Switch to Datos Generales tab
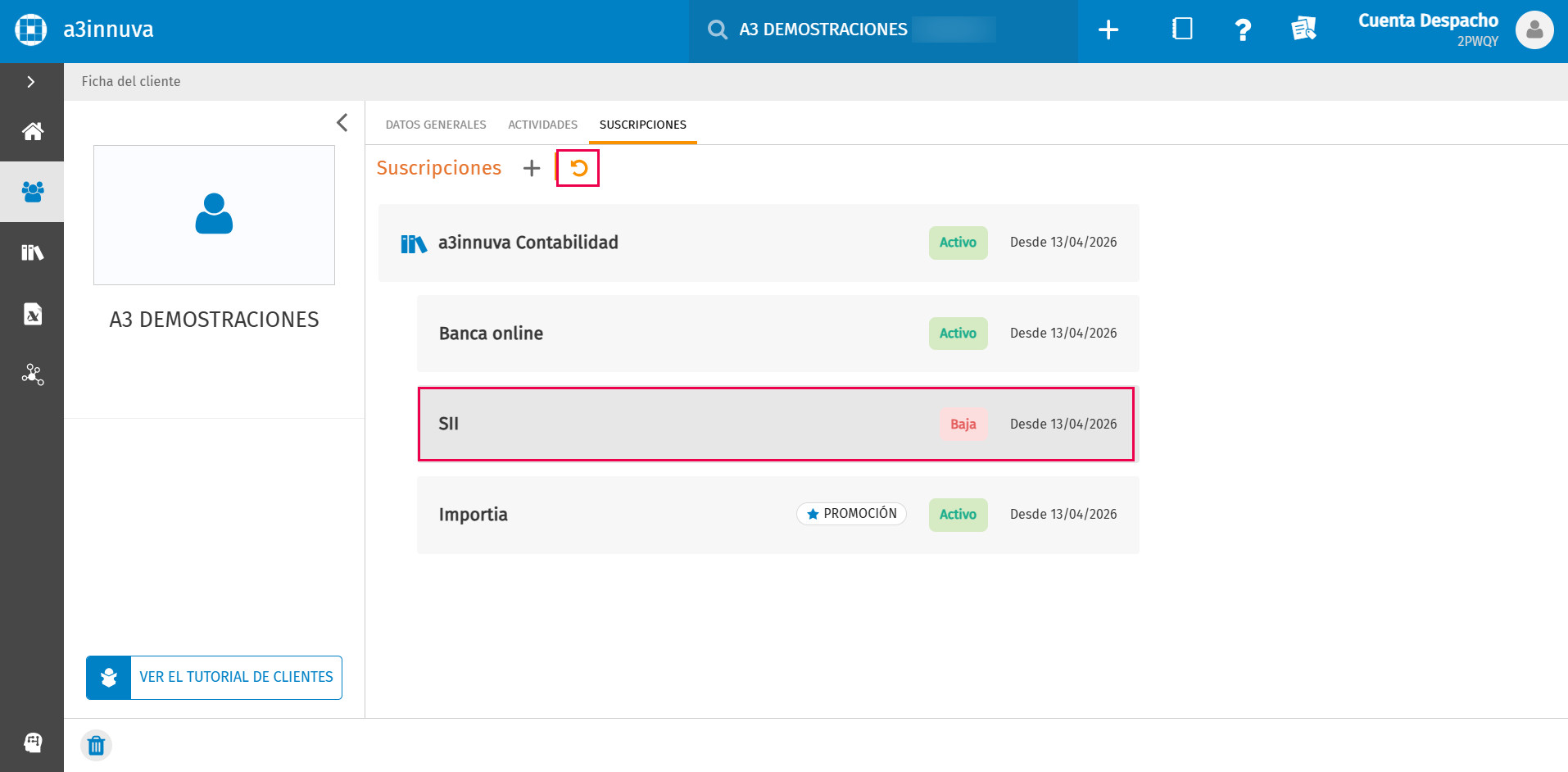The width and height of the screenshot is (1568, 772). tap(436, 125)
